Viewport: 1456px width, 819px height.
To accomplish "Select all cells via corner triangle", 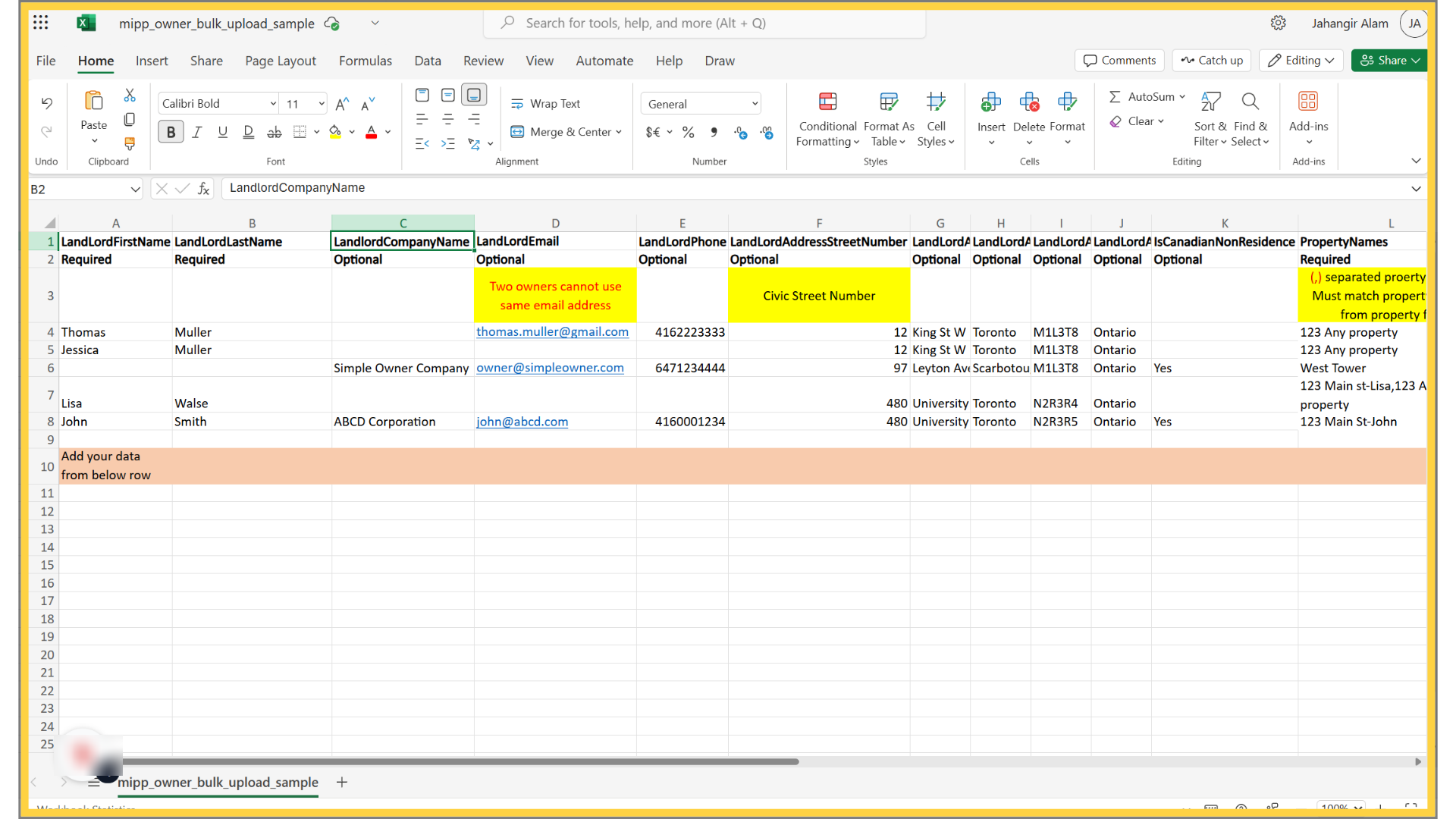I will click(50, 223).
